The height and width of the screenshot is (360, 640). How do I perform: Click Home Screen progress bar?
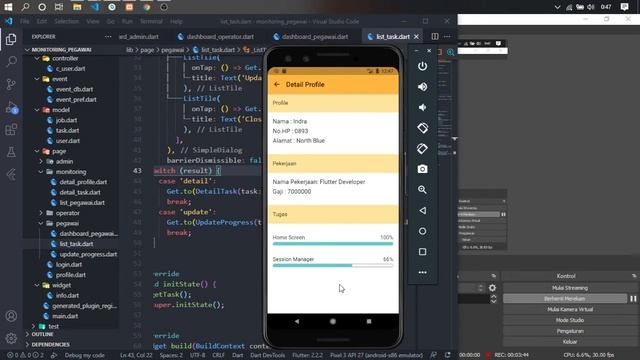pyautogui.click(x=333, y=244)
